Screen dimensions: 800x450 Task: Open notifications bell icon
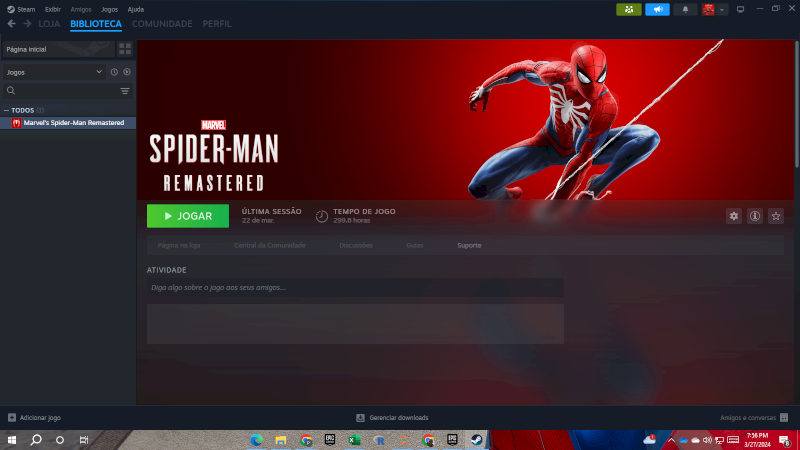pos(685,9)
